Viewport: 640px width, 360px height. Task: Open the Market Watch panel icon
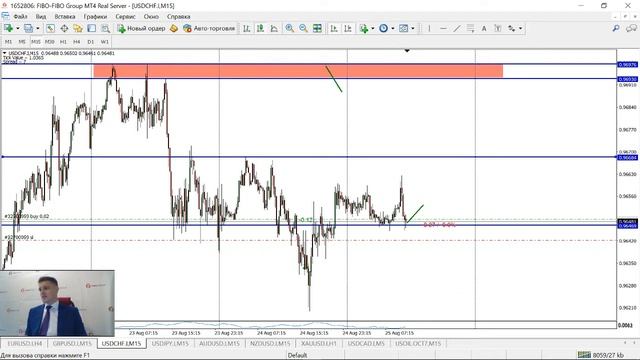click(50, 28)
